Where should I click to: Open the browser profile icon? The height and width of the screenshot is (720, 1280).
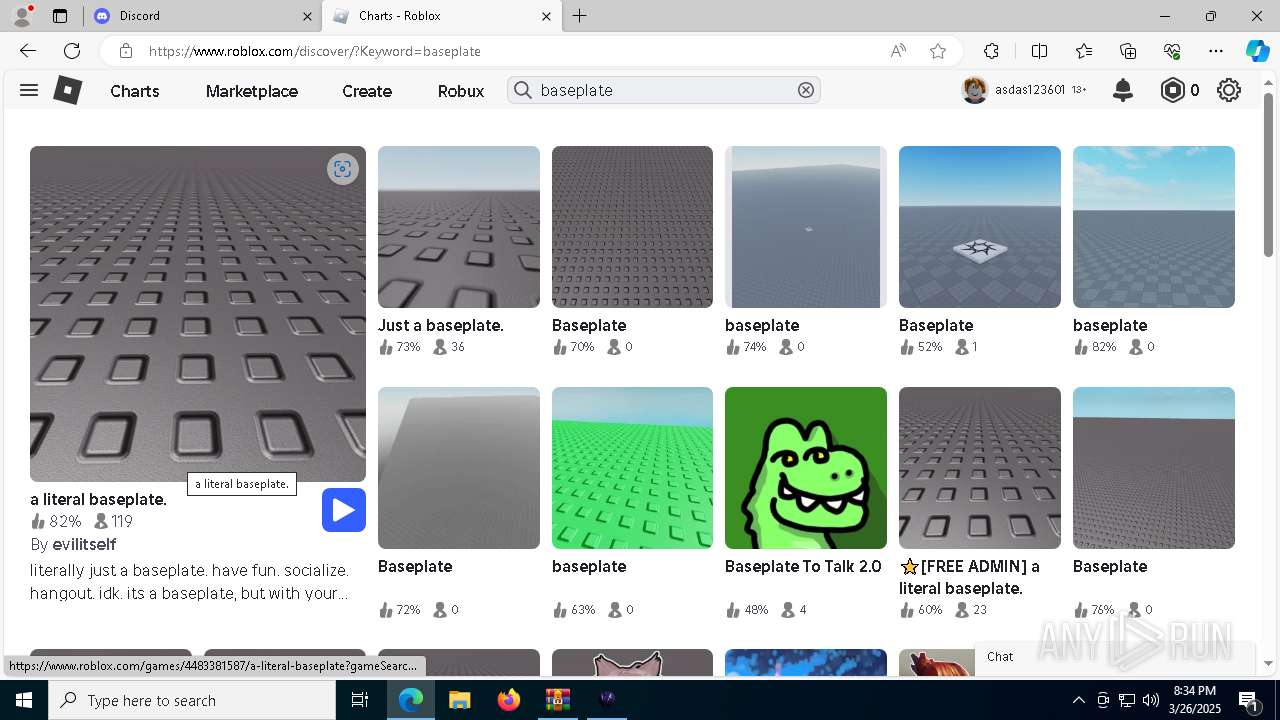pyautogui.click(x=21, y=16)
